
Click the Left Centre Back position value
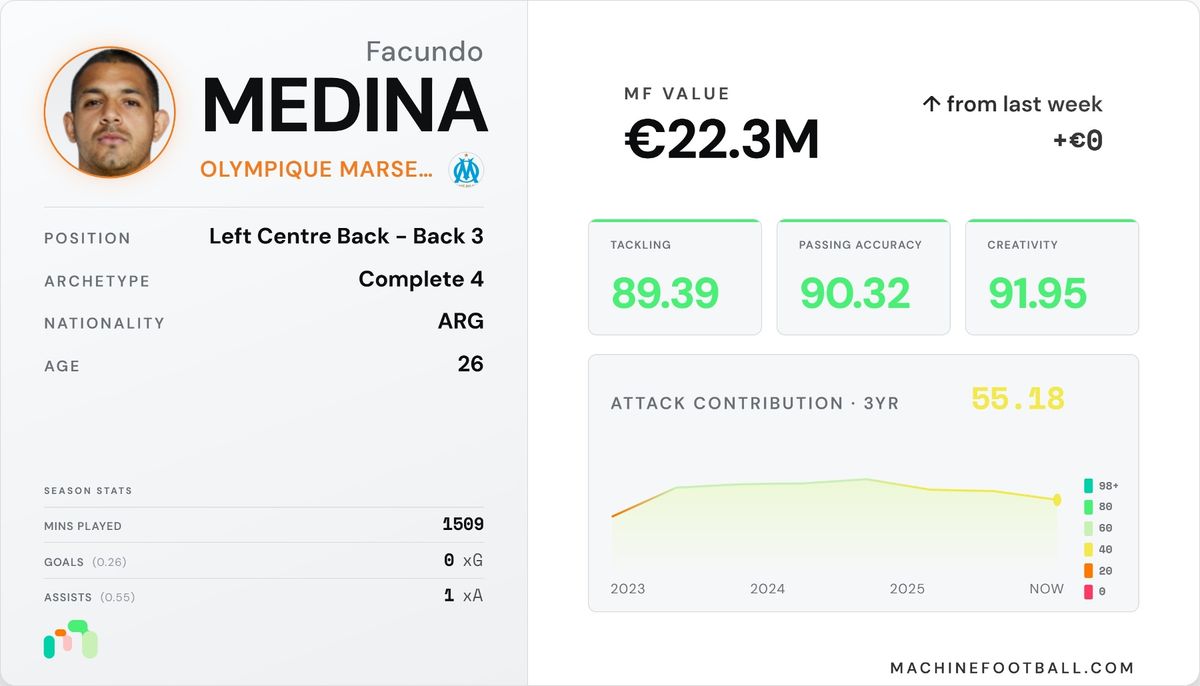[x=346, y=237]
